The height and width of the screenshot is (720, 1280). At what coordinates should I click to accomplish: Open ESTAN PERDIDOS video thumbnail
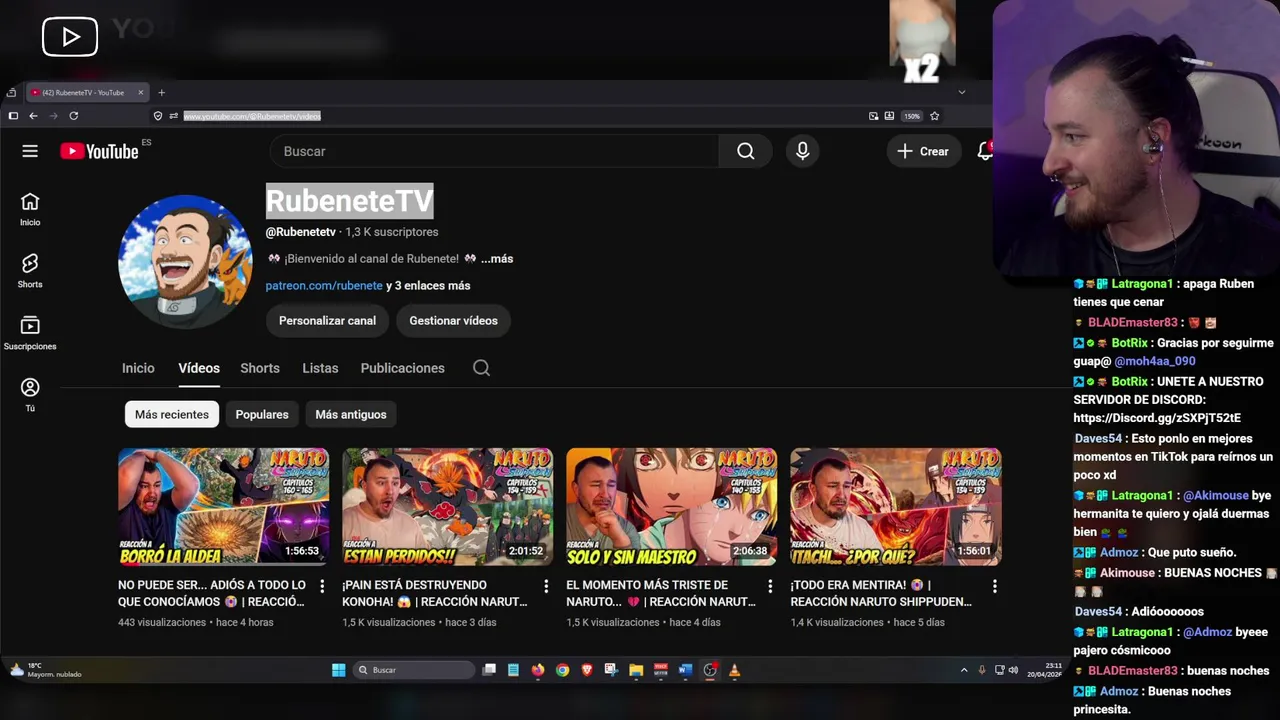pos(447,507)
